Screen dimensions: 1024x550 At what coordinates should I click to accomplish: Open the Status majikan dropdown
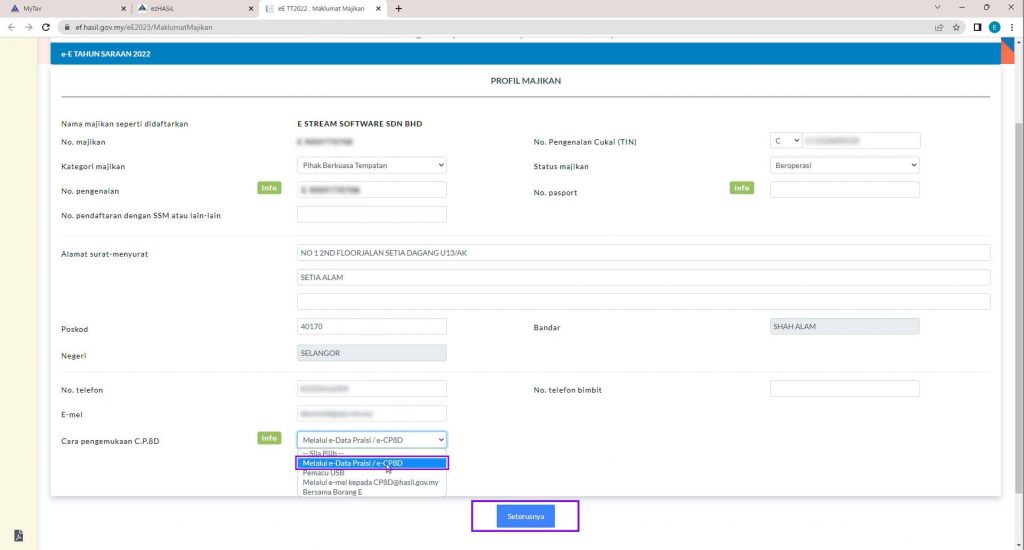[844, 165]
